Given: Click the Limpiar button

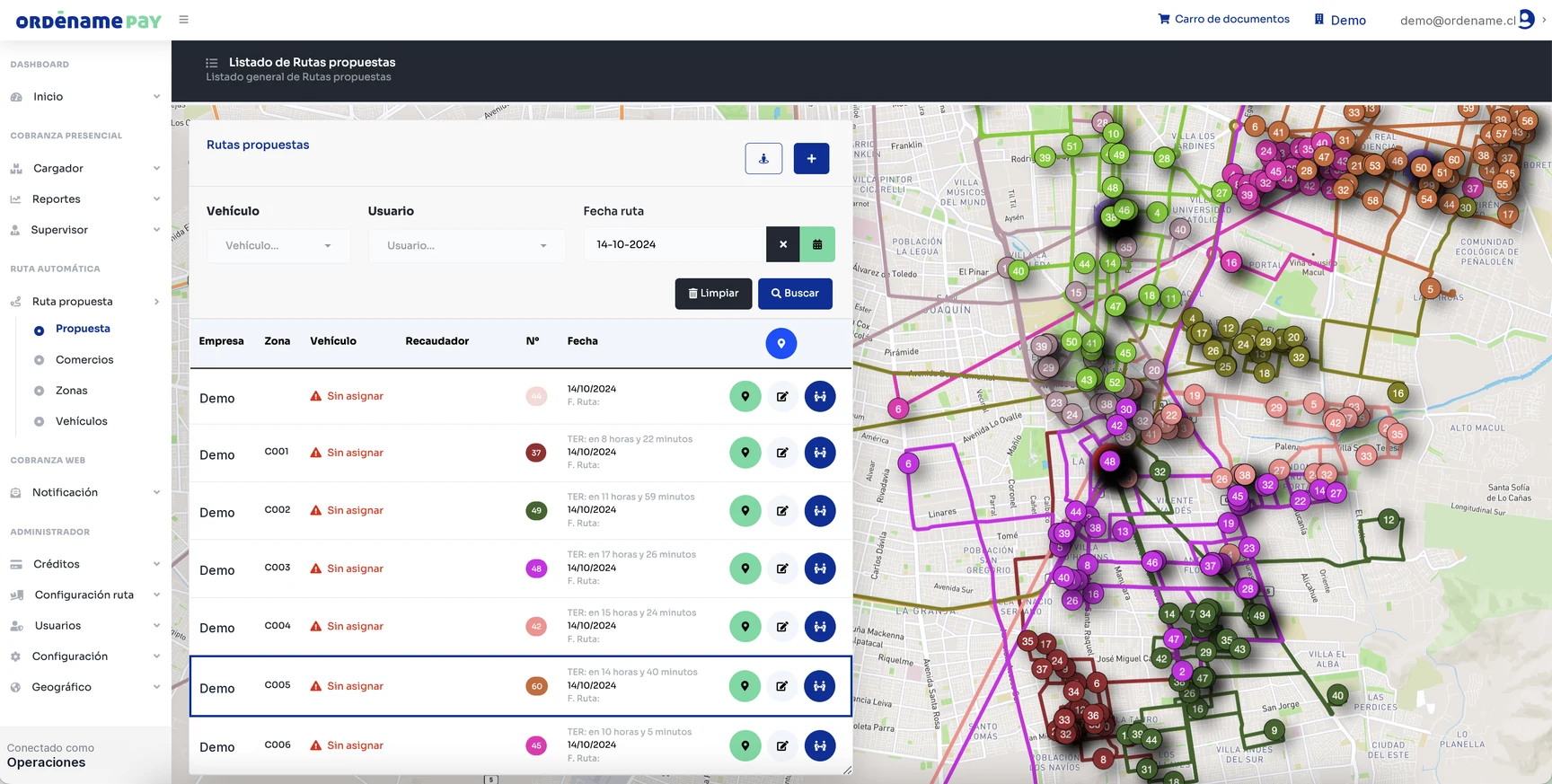Looking at the screenshot, I should [x=713, y=294].
